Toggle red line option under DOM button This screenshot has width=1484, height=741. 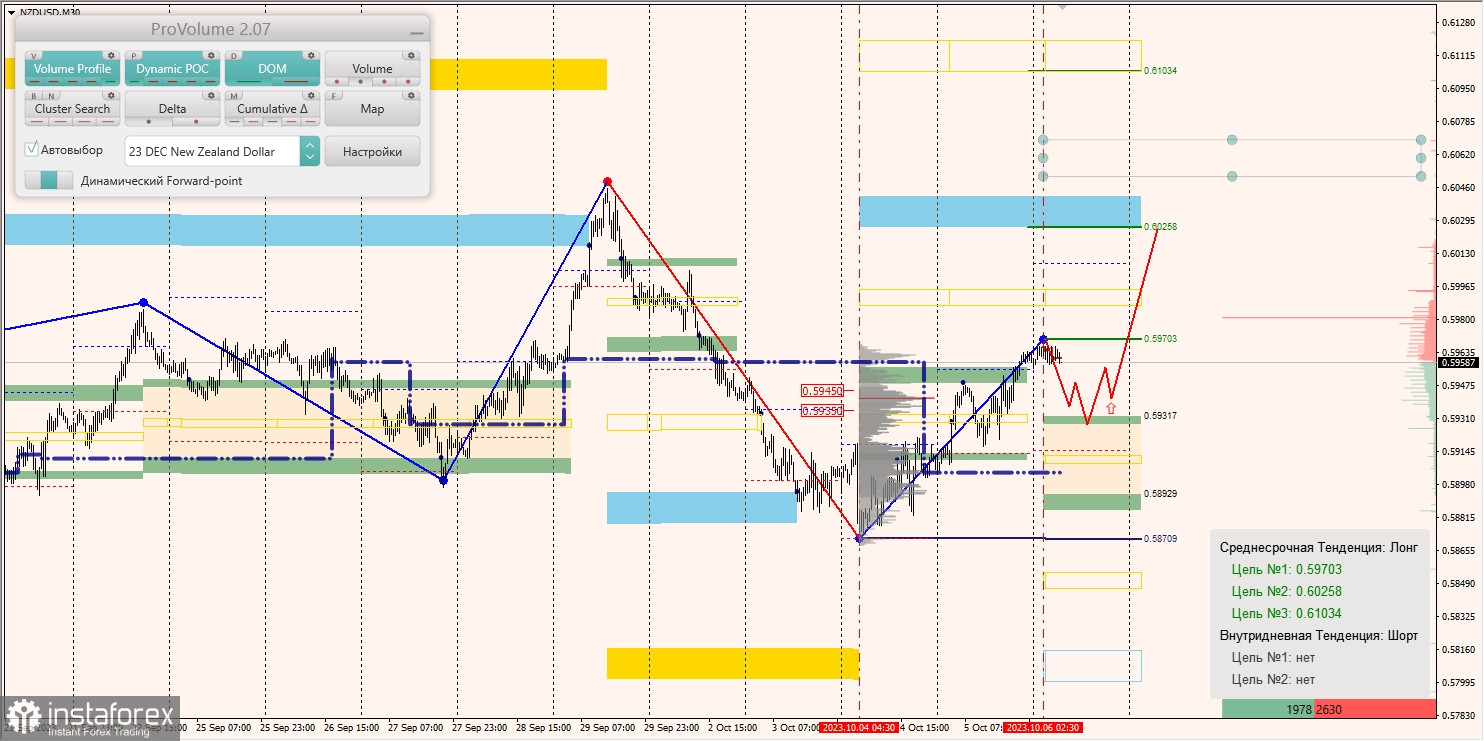(296, 82)
